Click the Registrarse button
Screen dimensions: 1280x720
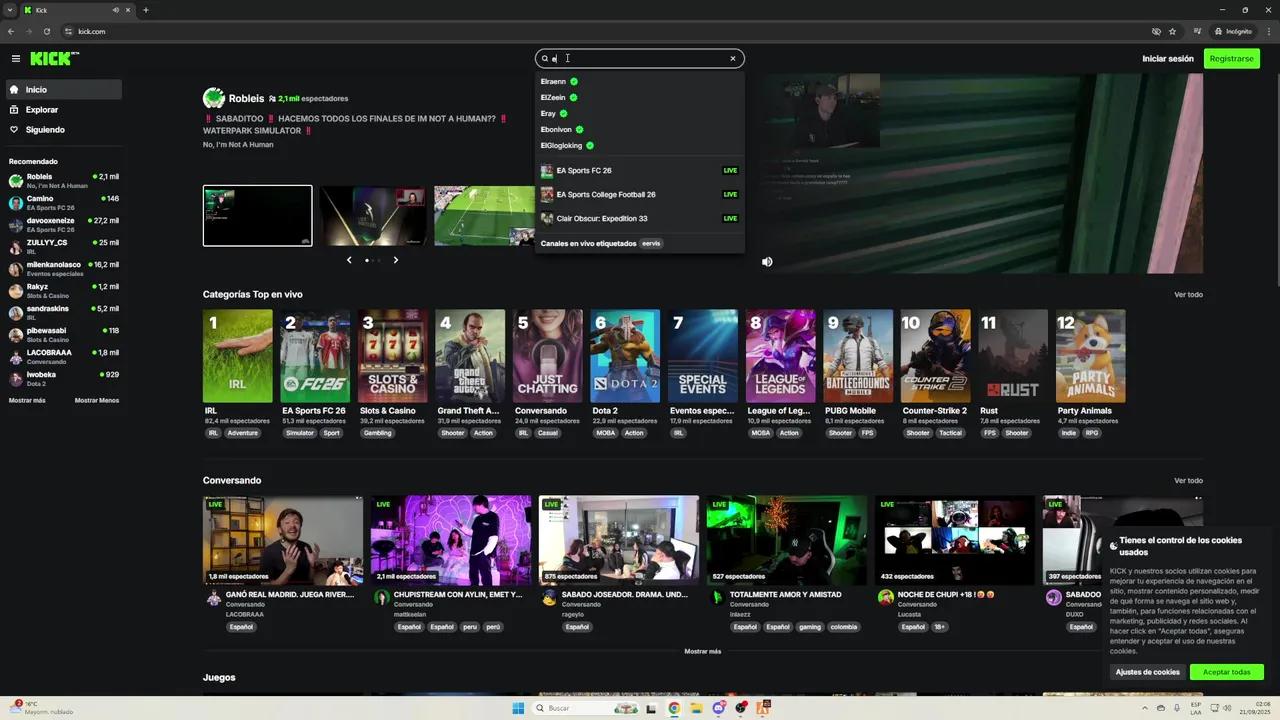pos(1231,59)
